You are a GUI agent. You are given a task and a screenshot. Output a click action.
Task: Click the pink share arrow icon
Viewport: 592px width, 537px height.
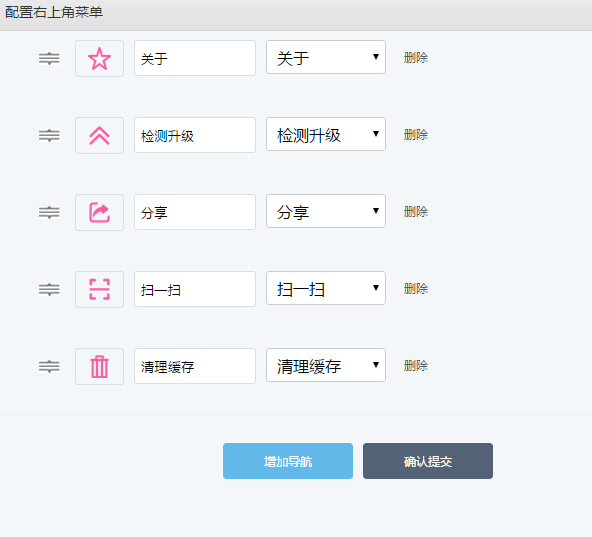tap(99, 213)
